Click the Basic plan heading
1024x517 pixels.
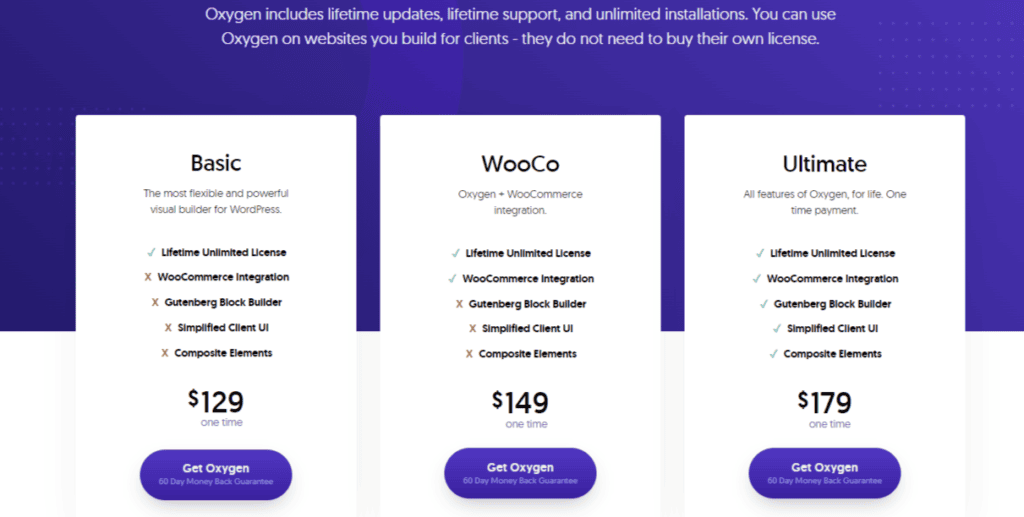pos(216,162)
